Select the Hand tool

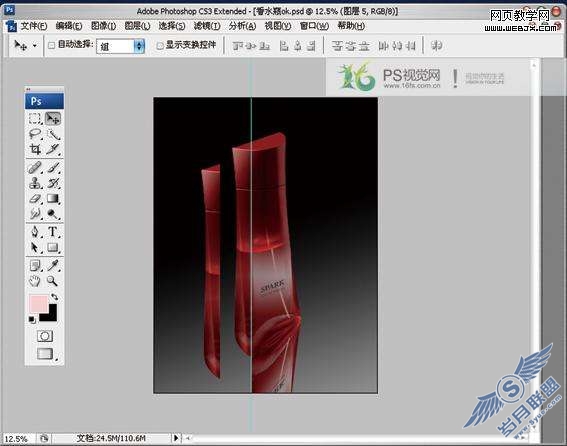click(35, 281)
